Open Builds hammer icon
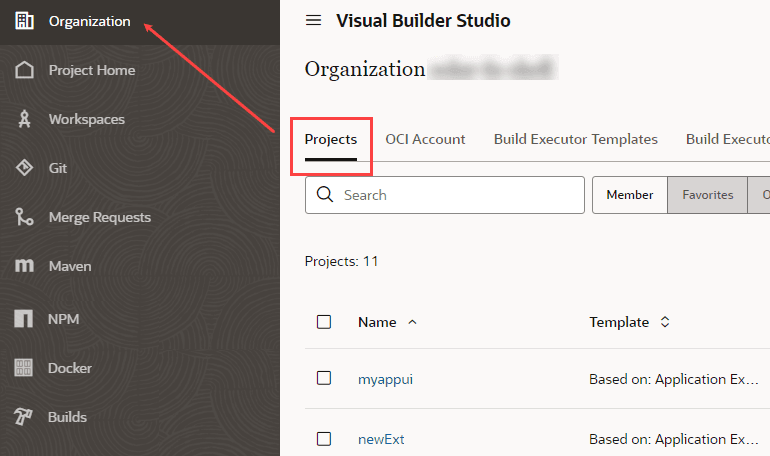 [23, 417]
